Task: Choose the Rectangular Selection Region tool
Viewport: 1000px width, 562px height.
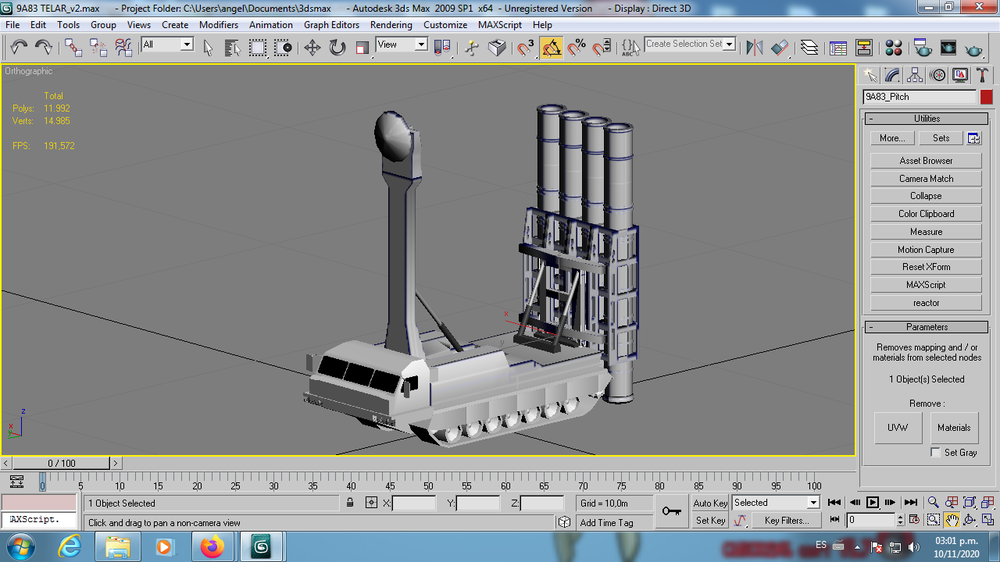Action: (258, 47)
